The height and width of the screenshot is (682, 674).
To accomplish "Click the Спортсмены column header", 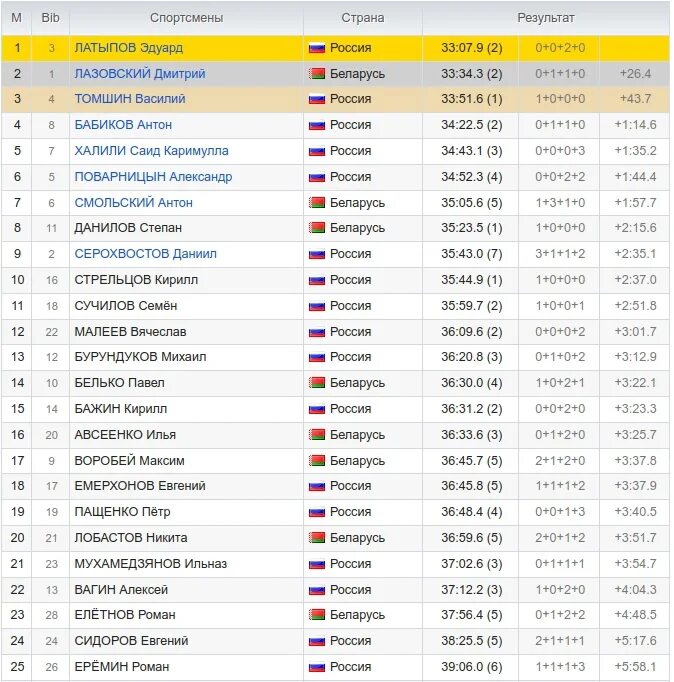I will 187,18.
